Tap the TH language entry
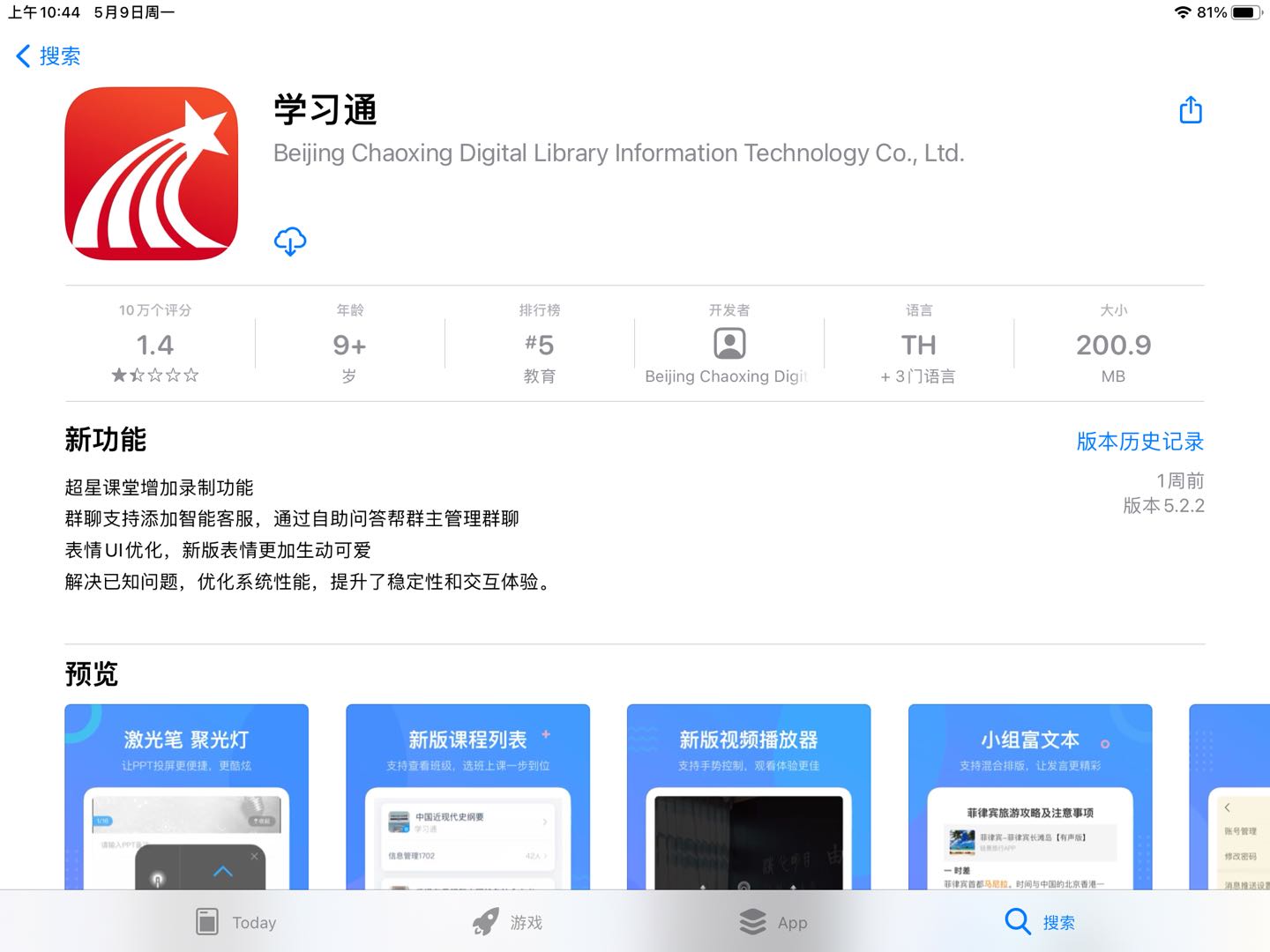The height and width of the screenshot is (952, 1270). [x=918, y=345]
